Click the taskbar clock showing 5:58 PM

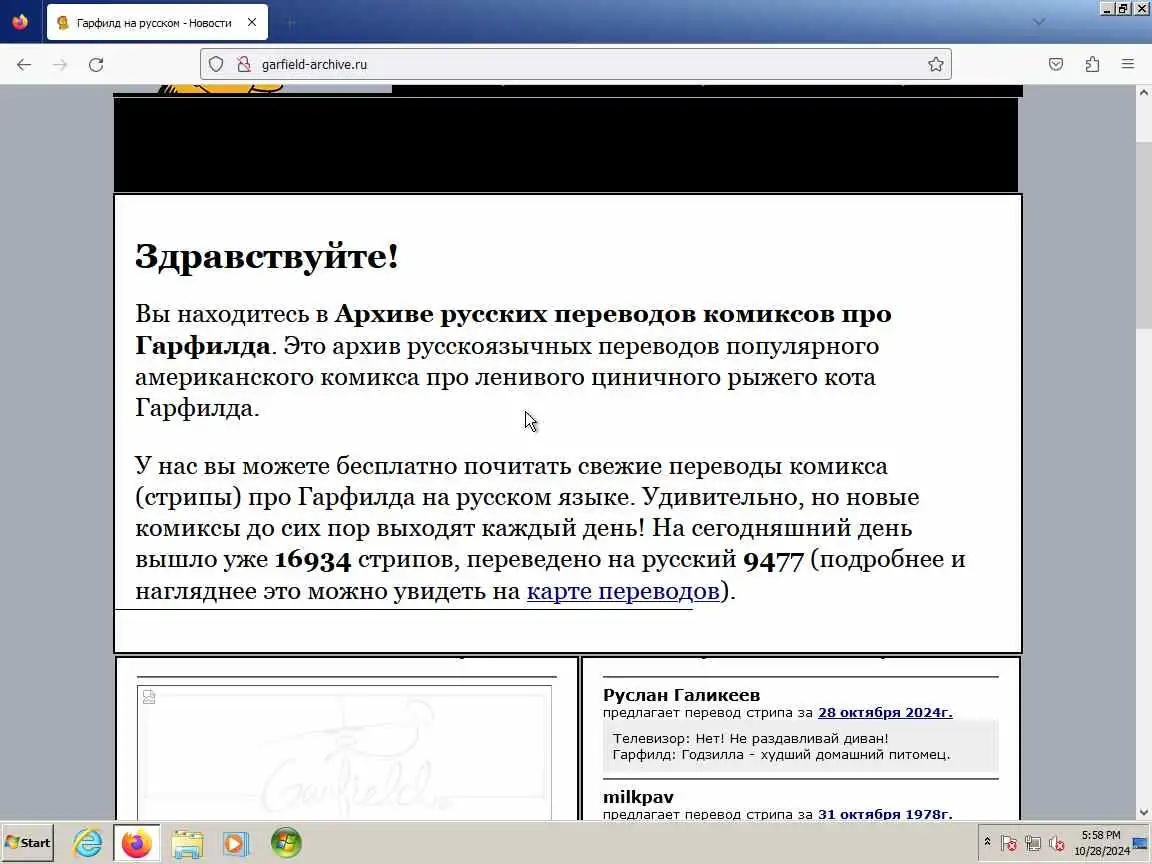[x=1101, y=843]
